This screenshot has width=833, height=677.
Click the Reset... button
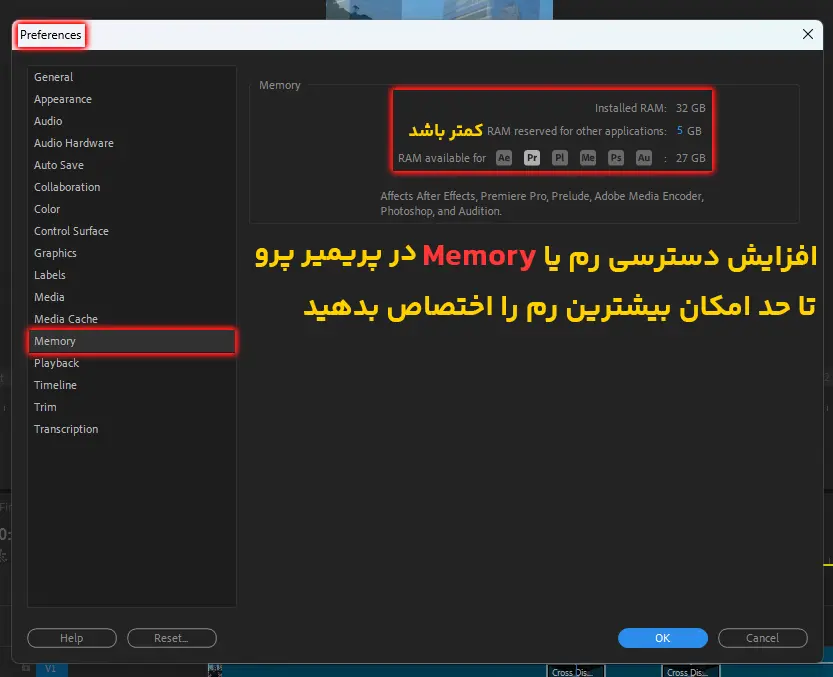click(x=172, y=638)
